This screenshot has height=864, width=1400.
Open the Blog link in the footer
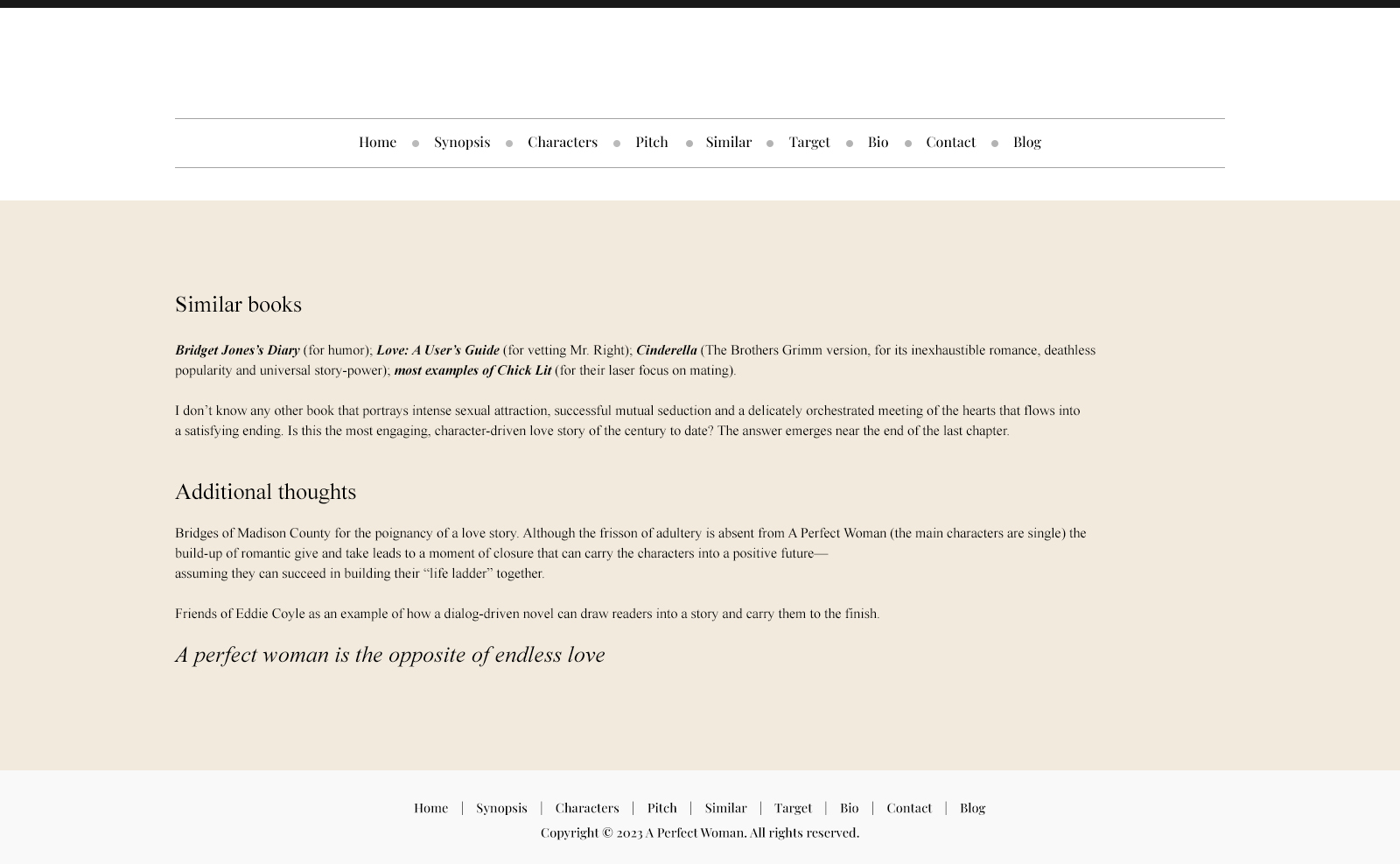[972, 808]
